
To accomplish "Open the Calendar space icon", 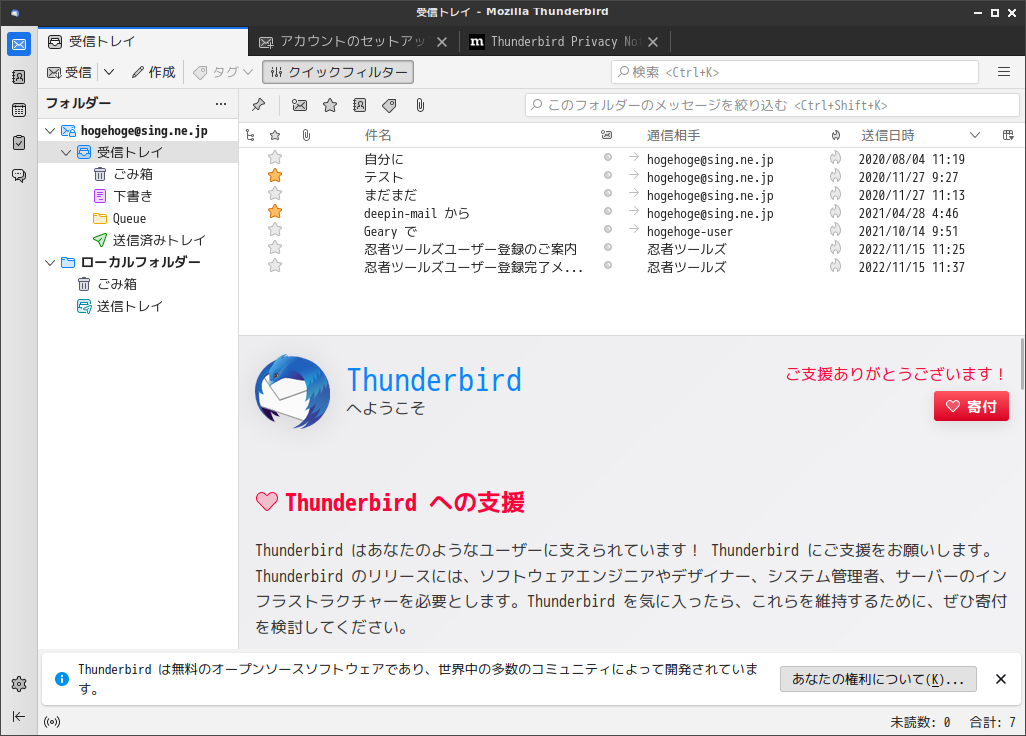I will coord(19,110).
